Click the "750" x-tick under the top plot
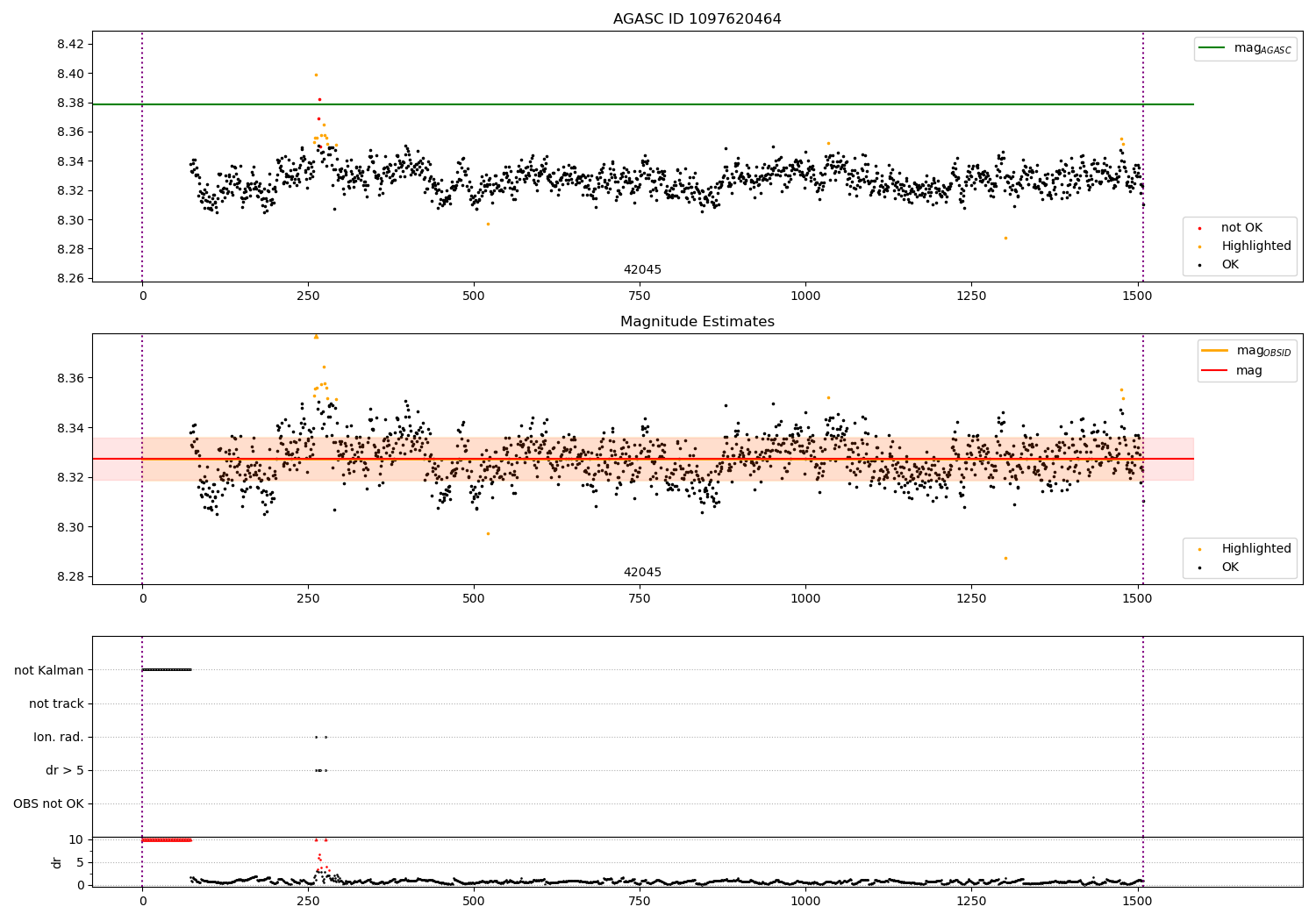 pos(640,296)
